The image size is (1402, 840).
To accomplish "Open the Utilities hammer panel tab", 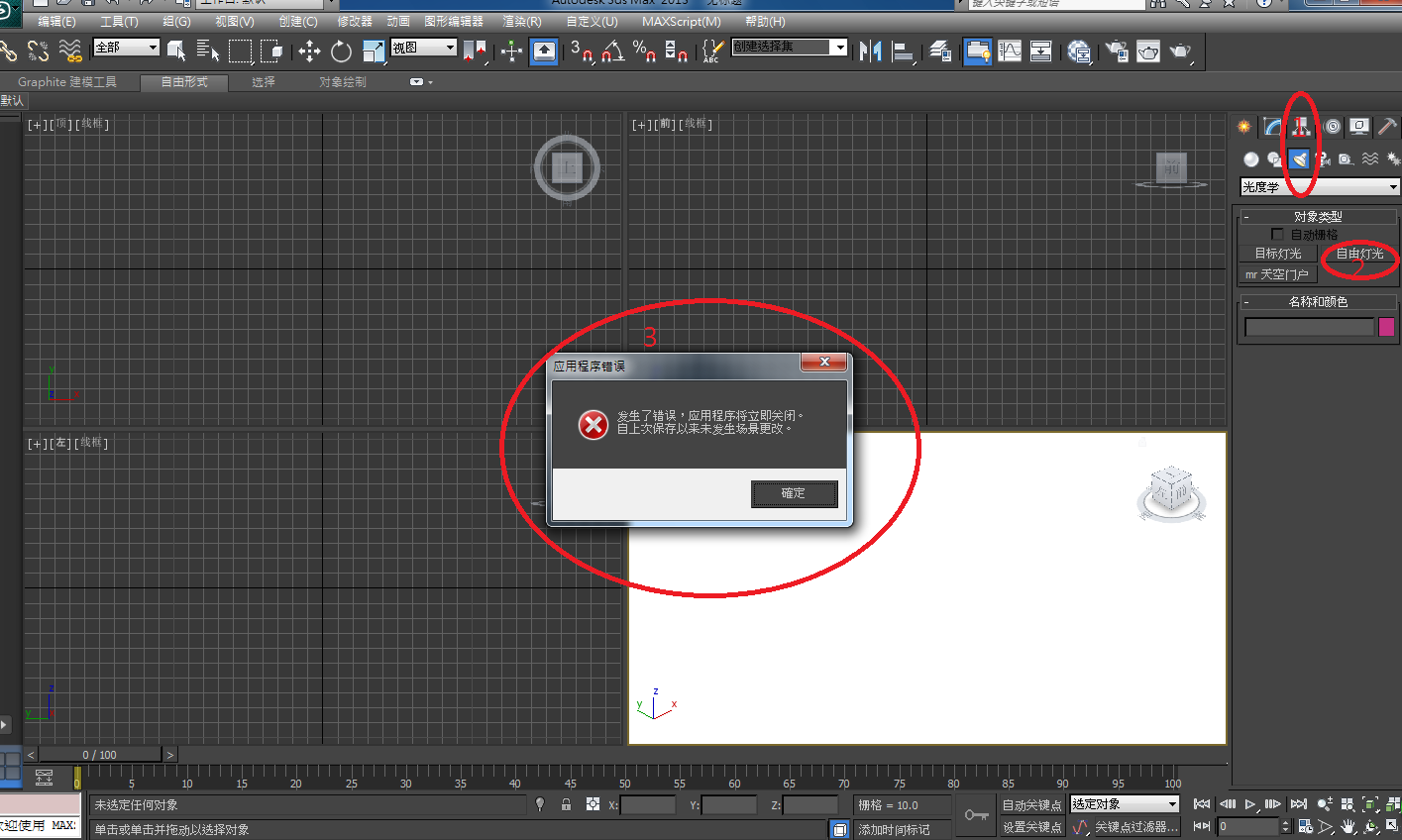I will click(1387, 127).
